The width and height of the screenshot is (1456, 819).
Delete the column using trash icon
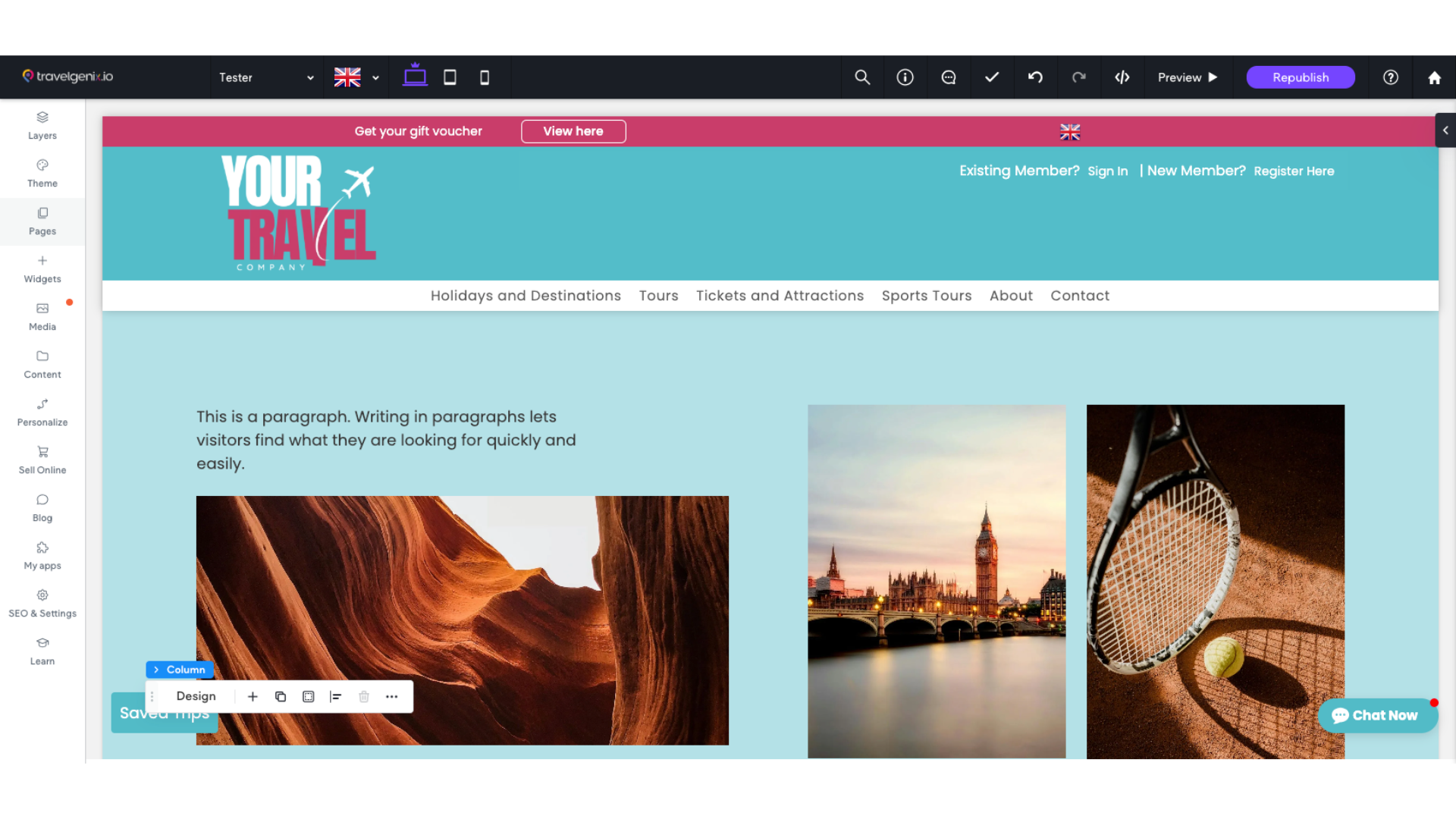[x=364, y=696]
